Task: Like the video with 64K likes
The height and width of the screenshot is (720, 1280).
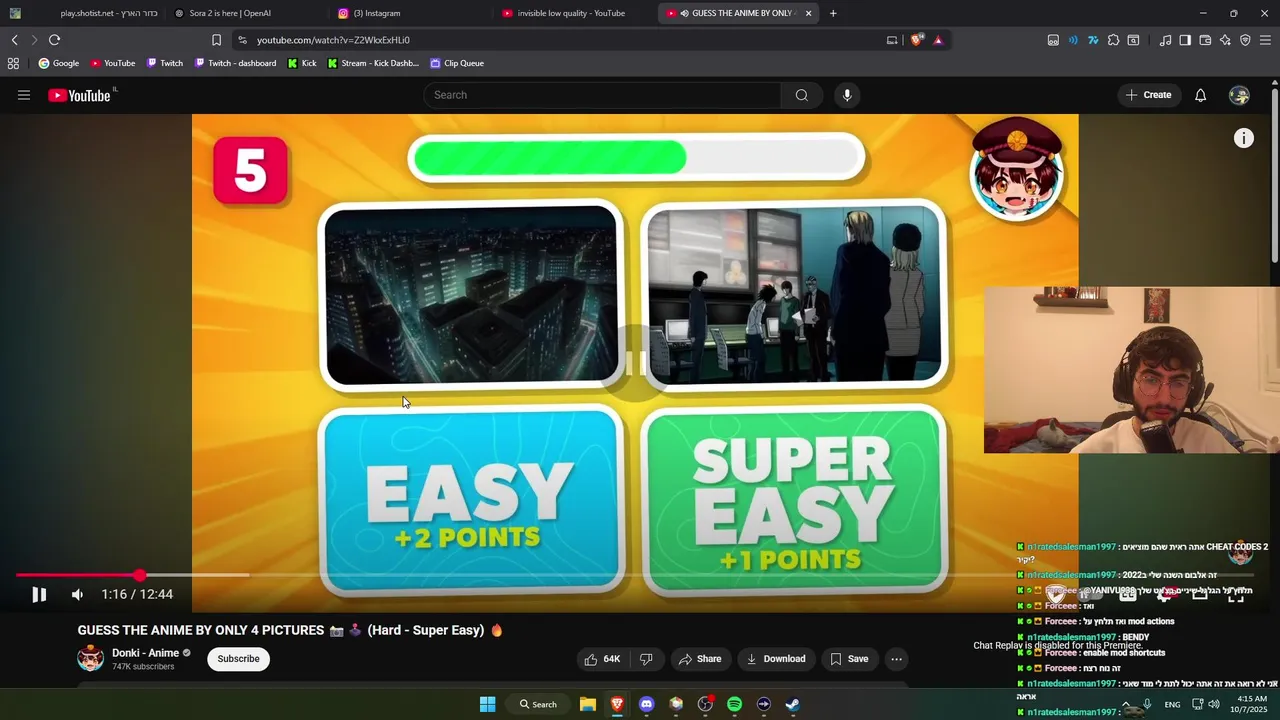Action: click(602, 659)
